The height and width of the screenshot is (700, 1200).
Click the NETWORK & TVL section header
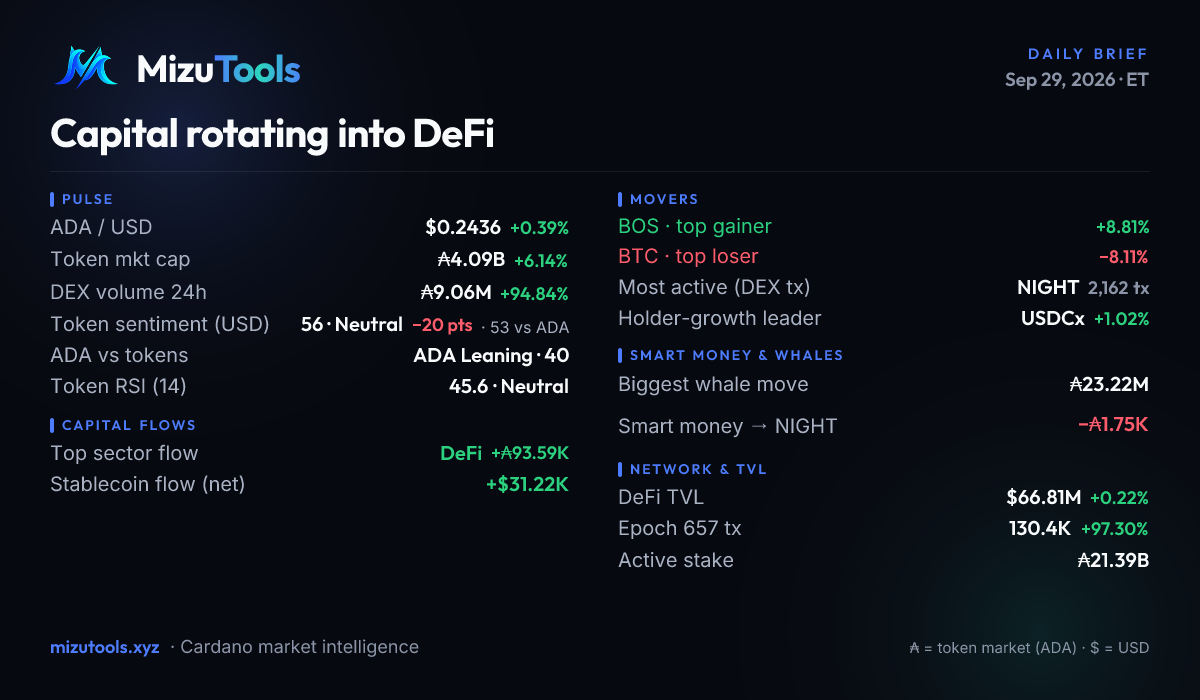coord(697,469)
